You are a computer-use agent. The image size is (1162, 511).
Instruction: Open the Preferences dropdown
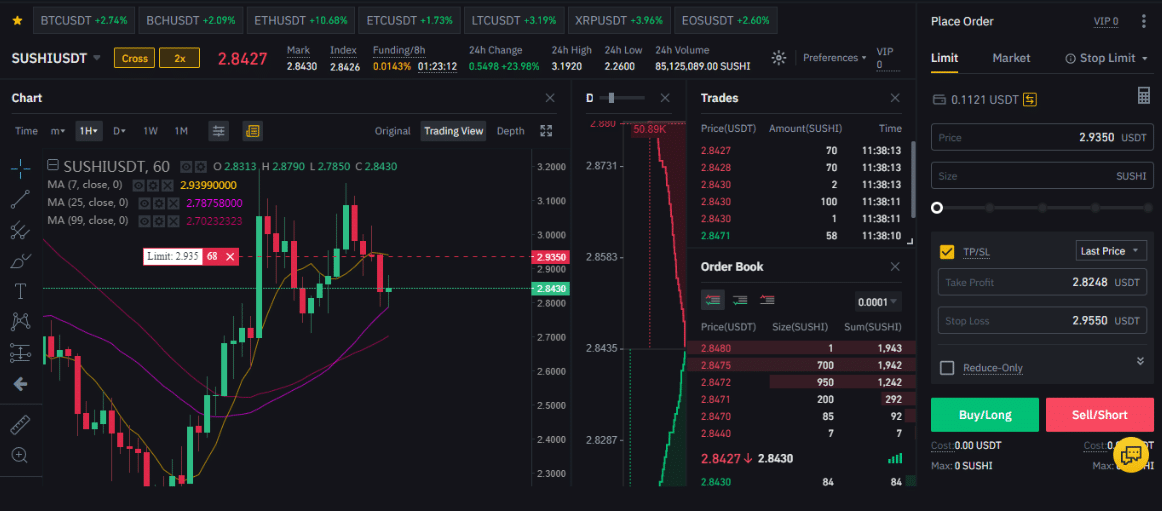click(x=834, y=58)
